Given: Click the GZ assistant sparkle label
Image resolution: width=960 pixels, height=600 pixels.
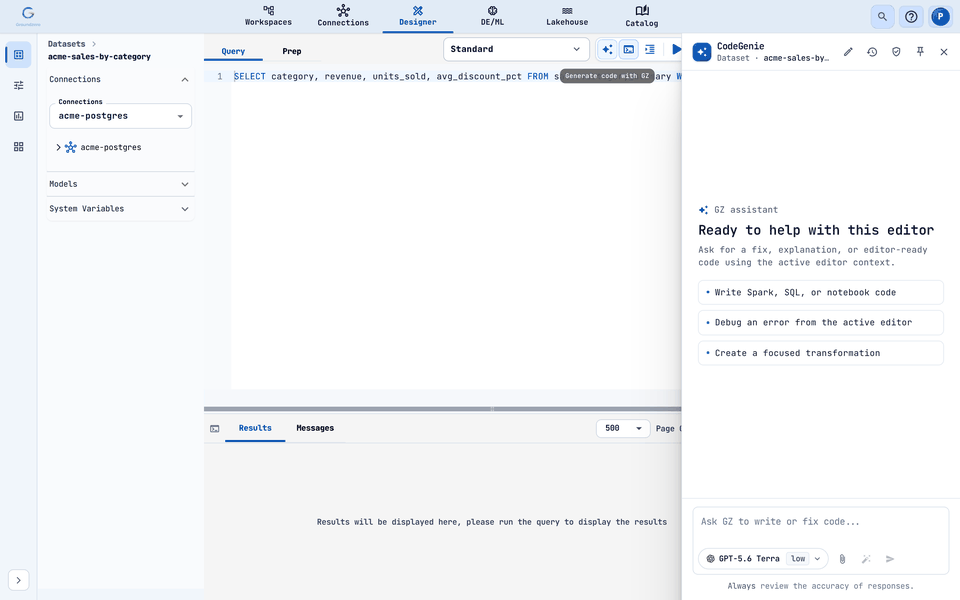Looking at the screenshot, I should click(x=738, y=210).
